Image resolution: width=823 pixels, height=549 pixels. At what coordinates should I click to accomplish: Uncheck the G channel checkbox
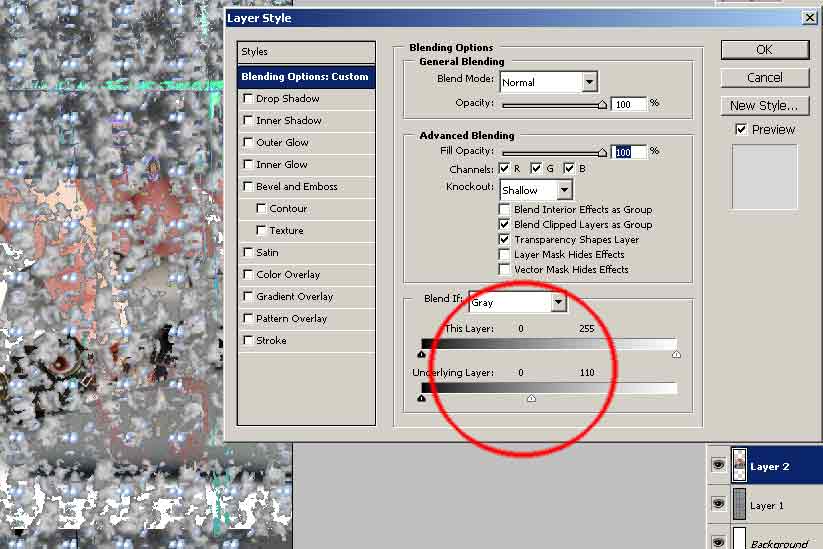[x=536, y=168]
